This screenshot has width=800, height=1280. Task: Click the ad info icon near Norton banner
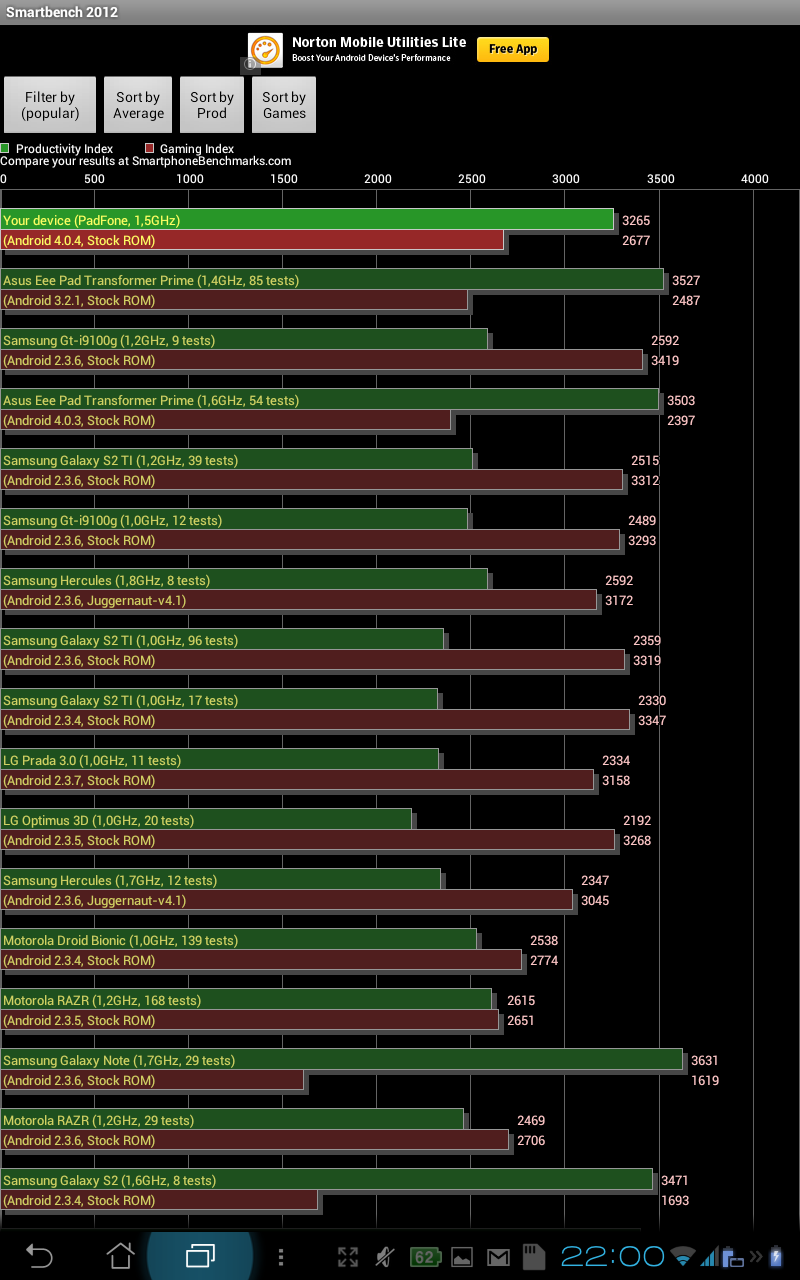[250, 65]
